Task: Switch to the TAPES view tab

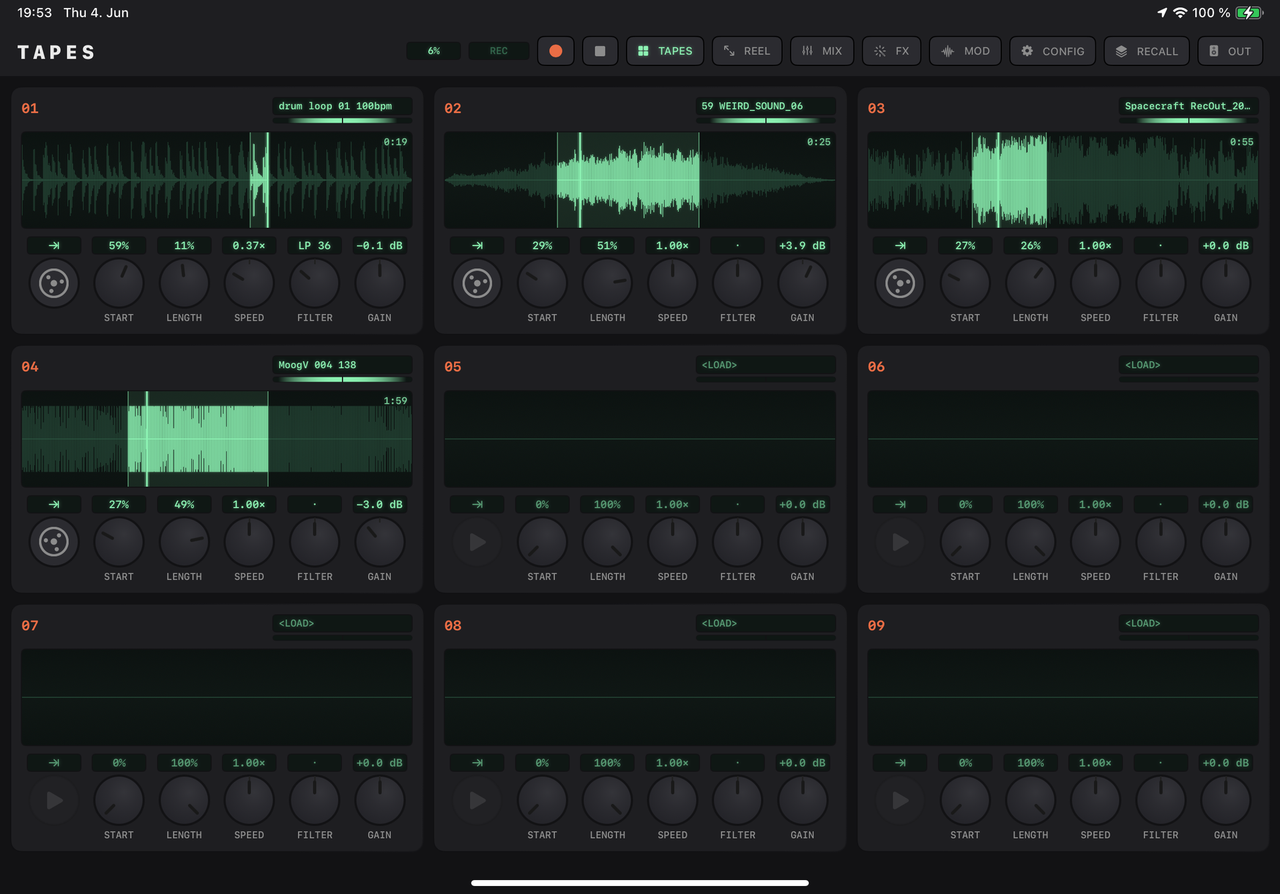Action: (665, 51)
